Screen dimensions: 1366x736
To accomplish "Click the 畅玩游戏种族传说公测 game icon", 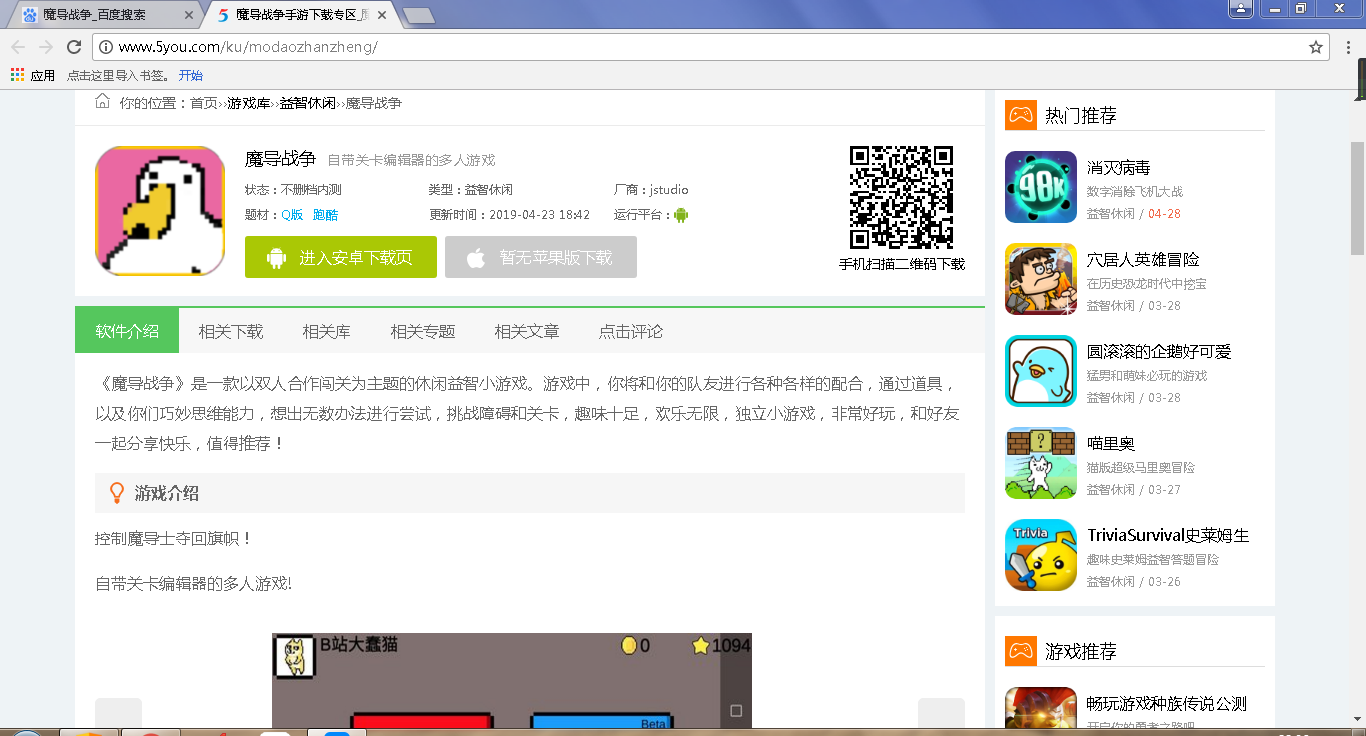I will click(x=1041, y=707).
